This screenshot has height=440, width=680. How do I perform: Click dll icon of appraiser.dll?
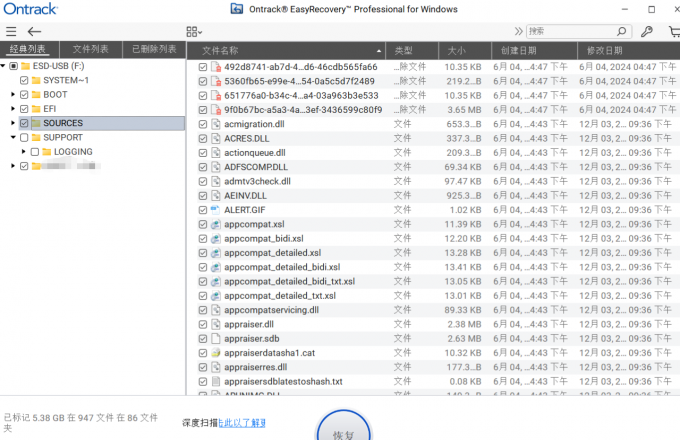click(x=216, y=324)
